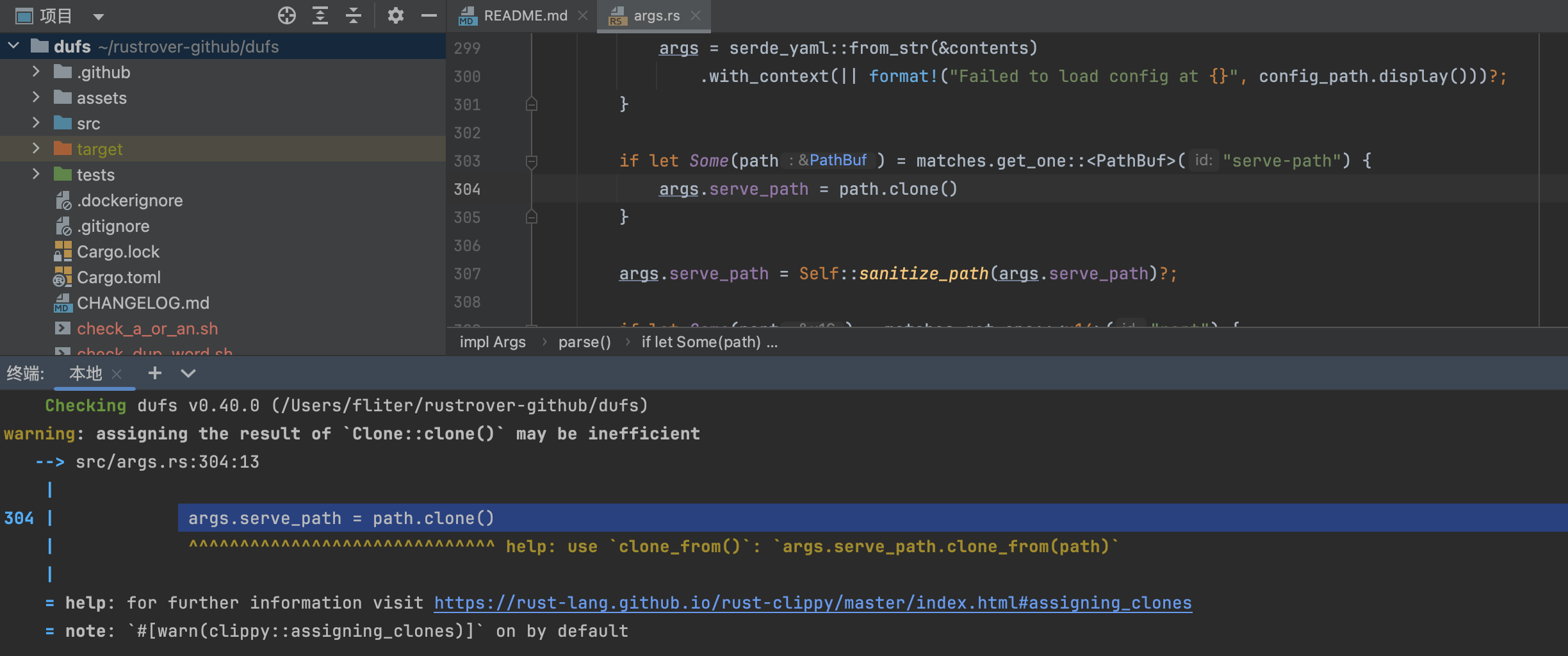Open the project view dropdown arrow

[x=98, y=17]
